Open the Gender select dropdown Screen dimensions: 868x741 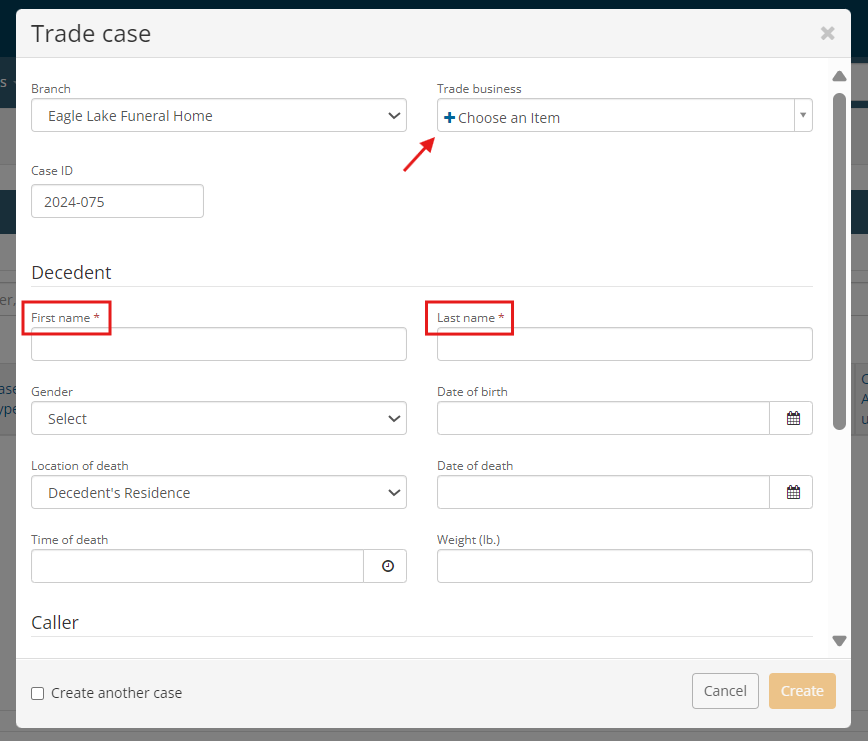coord(219,418)
